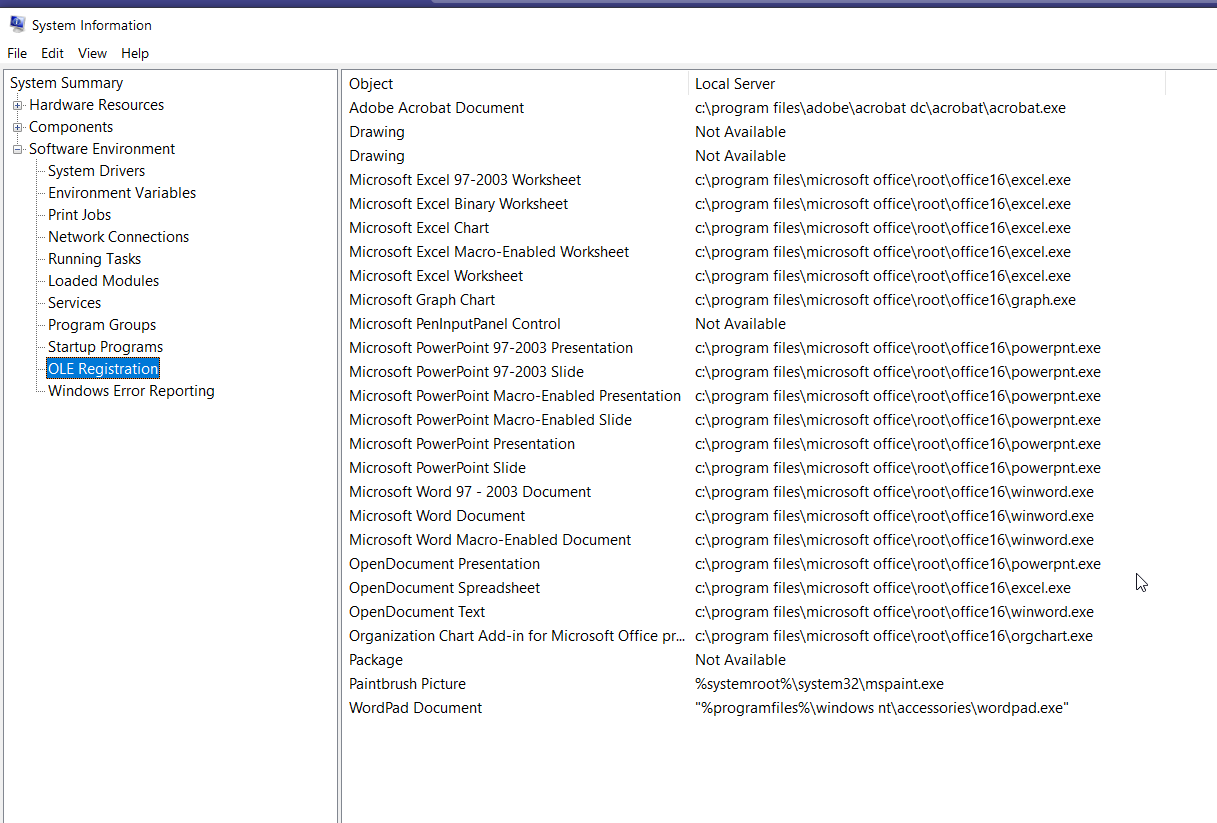
Task: Open Environment Variables category
Action: point(122,193)
